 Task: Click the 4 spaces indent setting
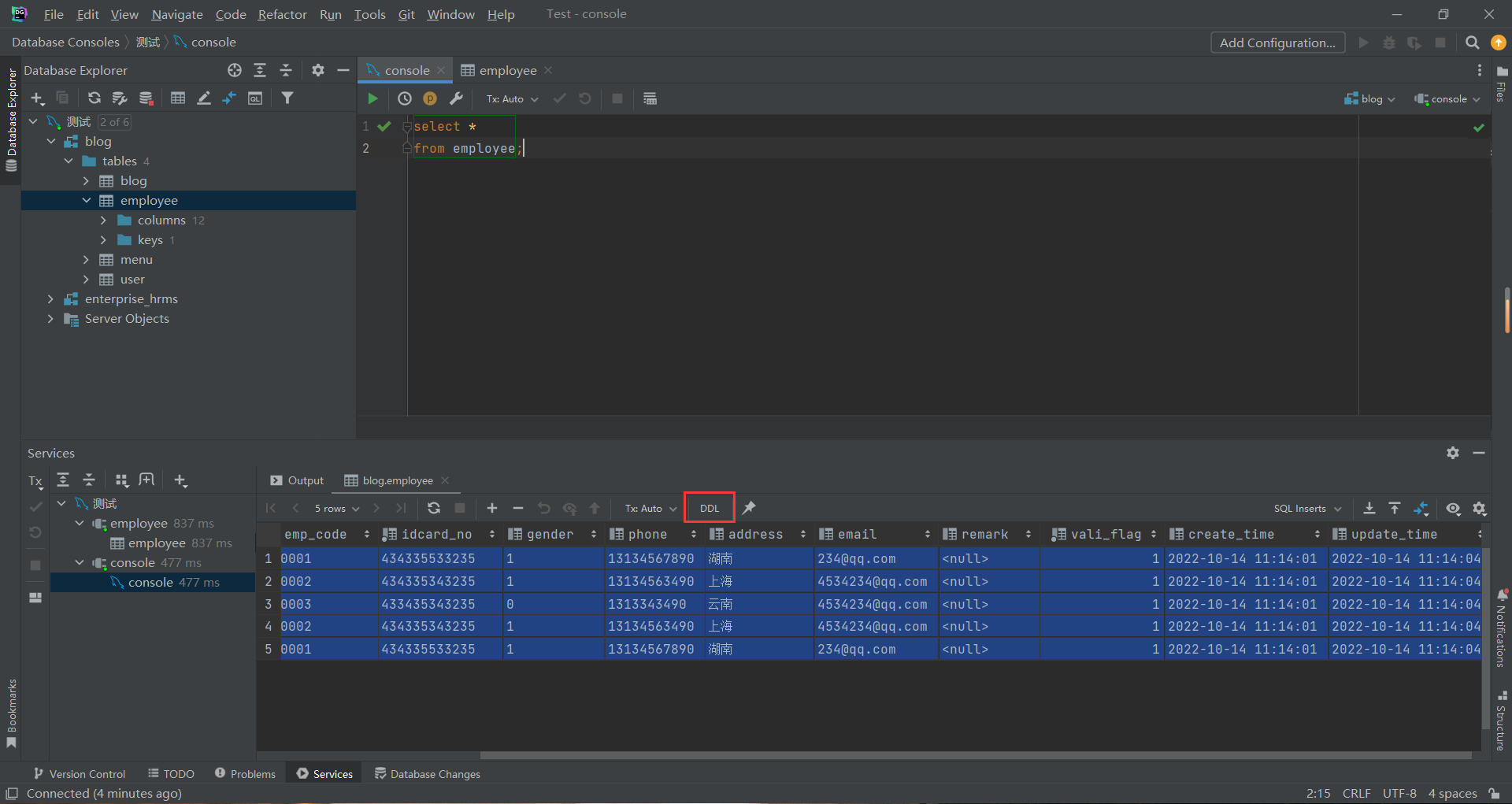click(x=1452, y=793)
